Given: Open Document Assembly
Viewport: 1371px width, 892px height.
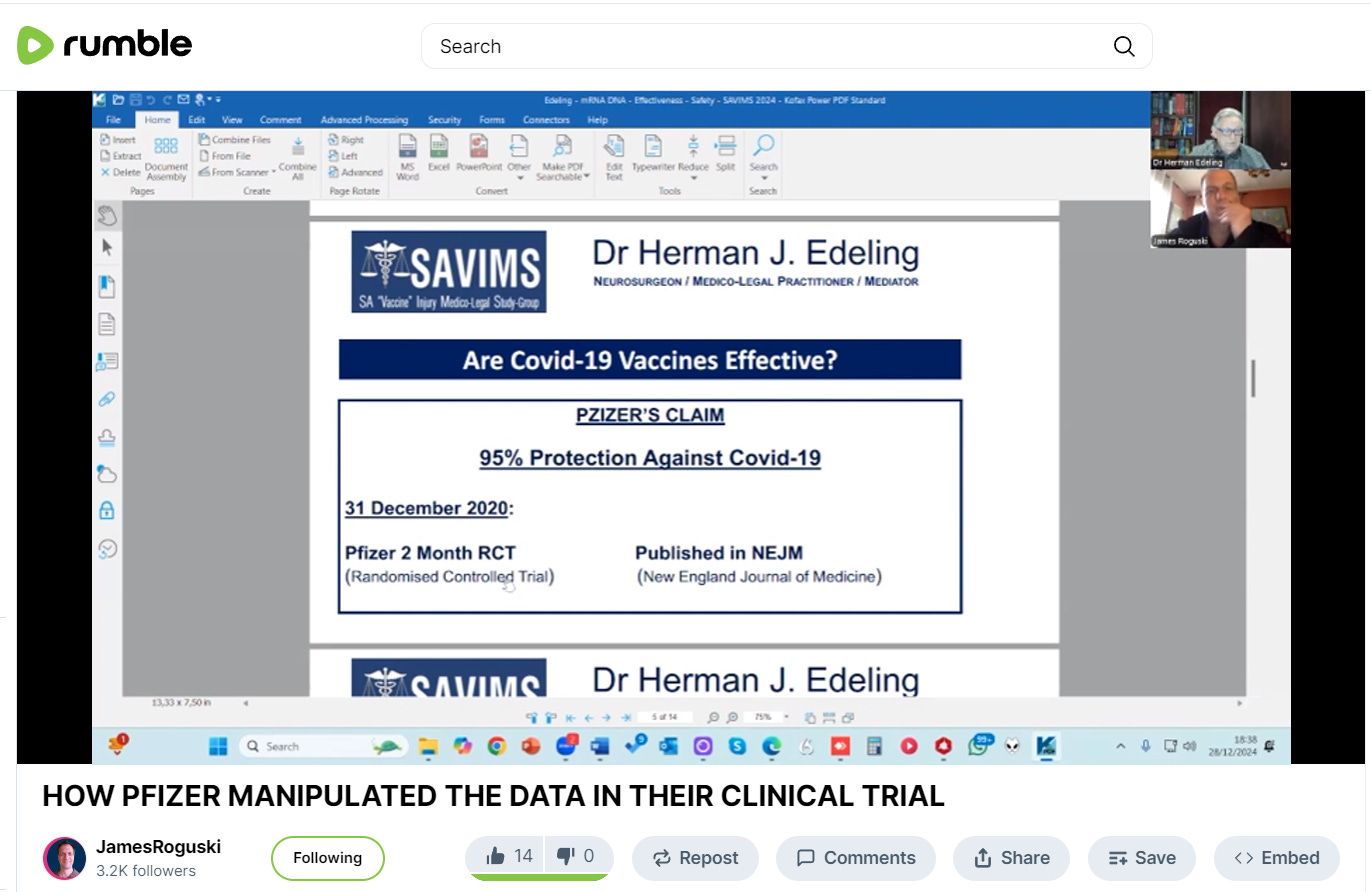Looking at the screenshot, I should point(166,159).
